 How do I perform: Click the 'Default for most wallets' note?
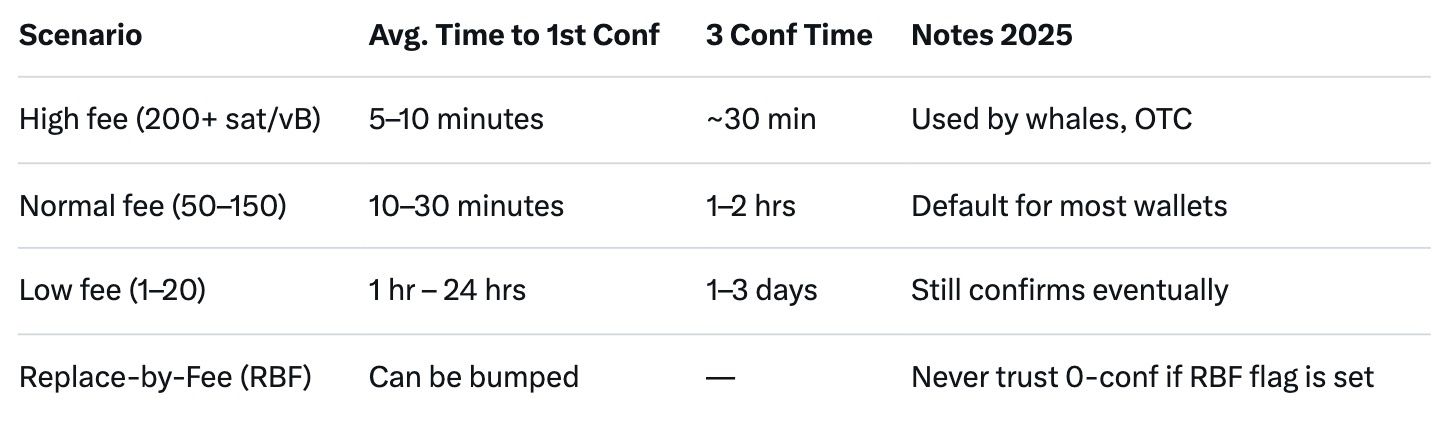1069,206
